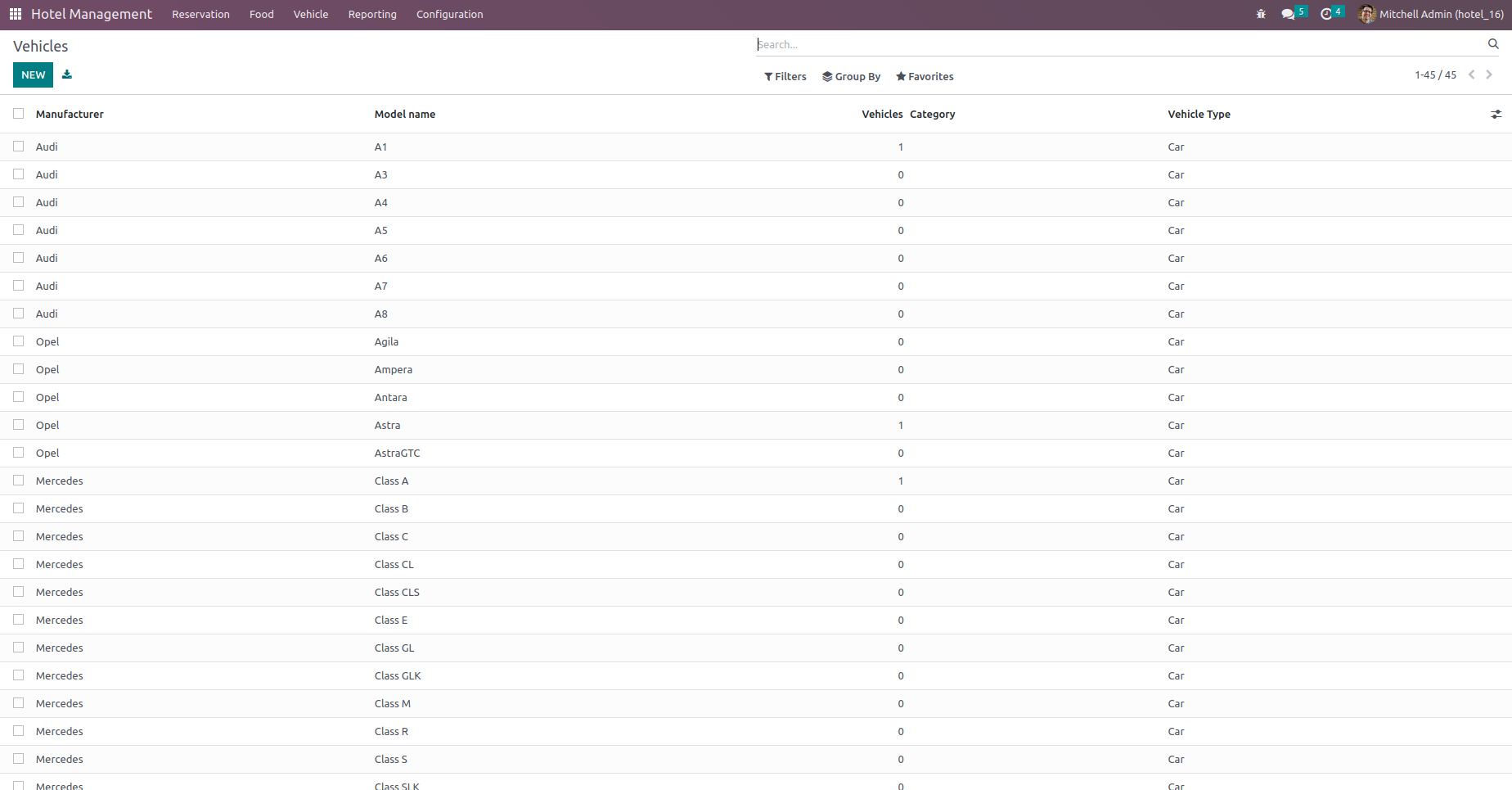Click Car type in Class A row
Image resolution: width=1512 pixels, height=790 pixels.
pos(1176,481)
